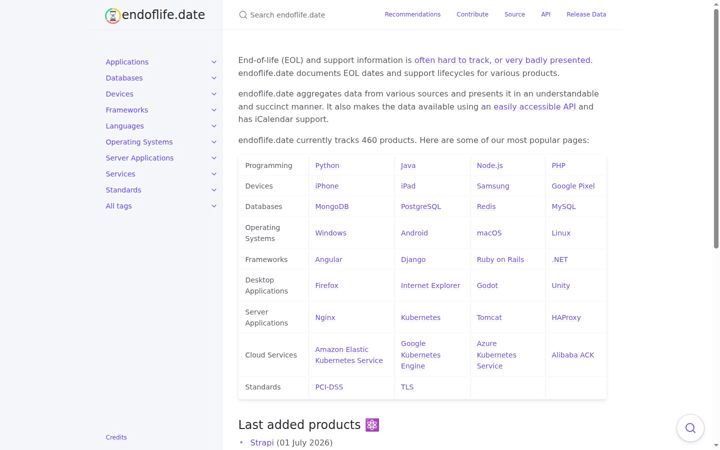The width and height of the screenshot is (720, 450).
Task: Open the Applications sidebar category
Action: (x=127, y=62)
